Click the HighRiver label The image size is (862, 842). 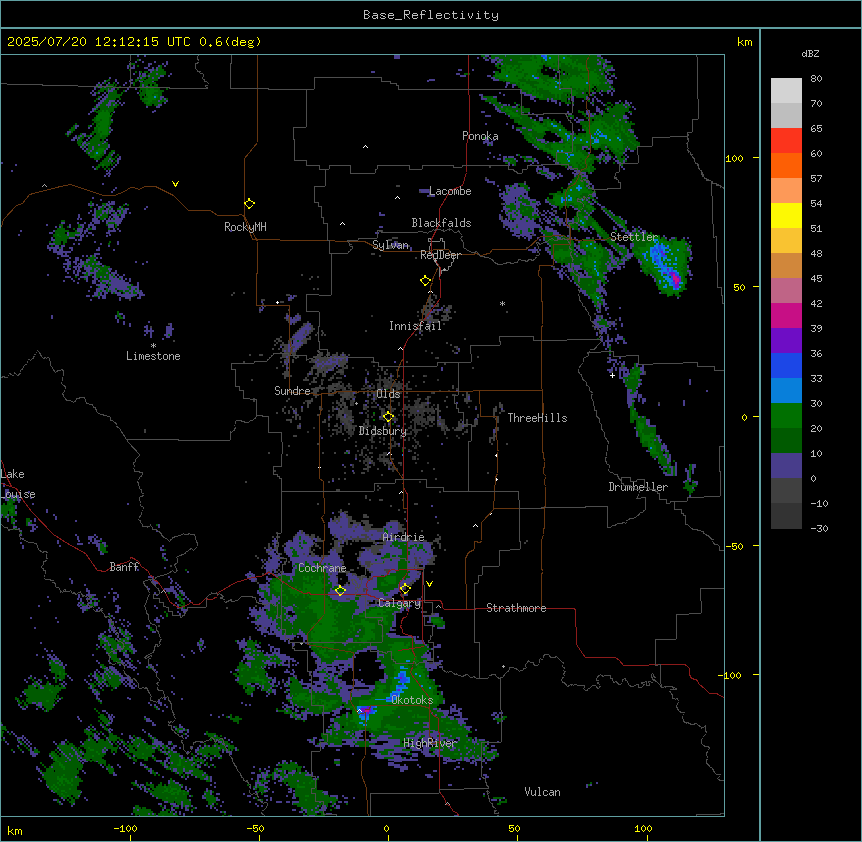point(430,743)
